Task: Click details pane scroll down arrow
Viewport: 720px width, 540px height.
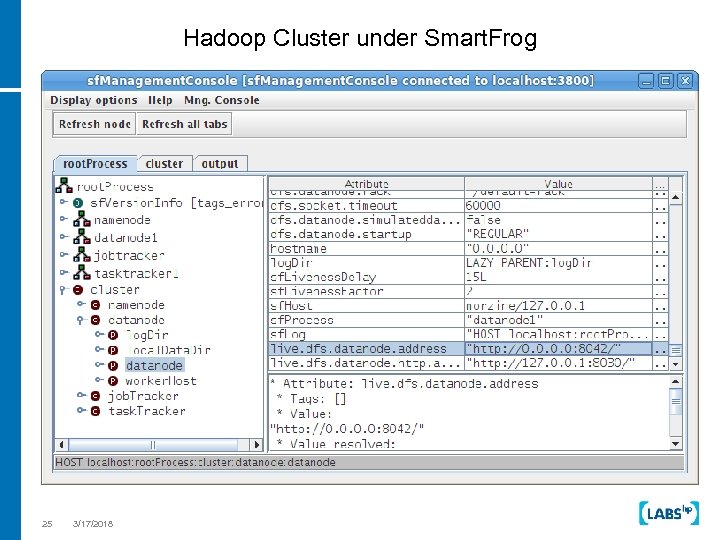Action: point(675,444)
